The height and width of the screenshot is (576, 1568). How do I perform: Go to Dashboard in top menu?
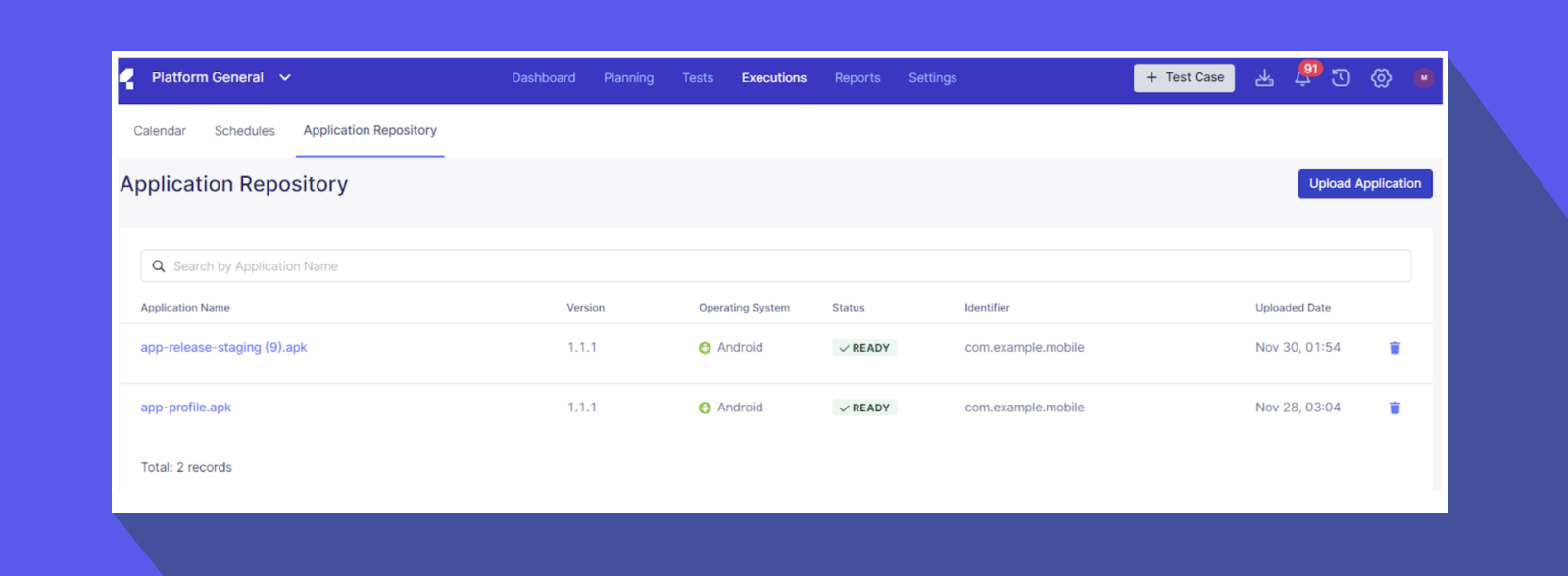(544, 77)
